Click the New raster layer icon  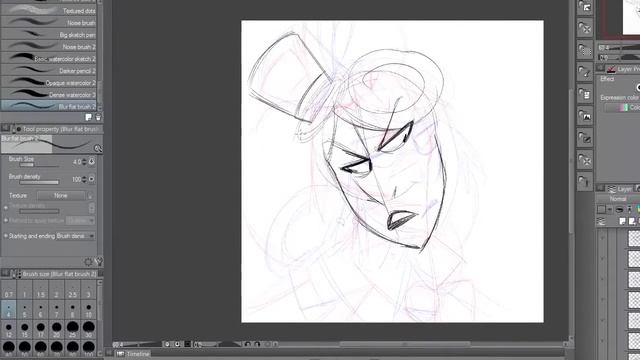[x=622, y=221]
